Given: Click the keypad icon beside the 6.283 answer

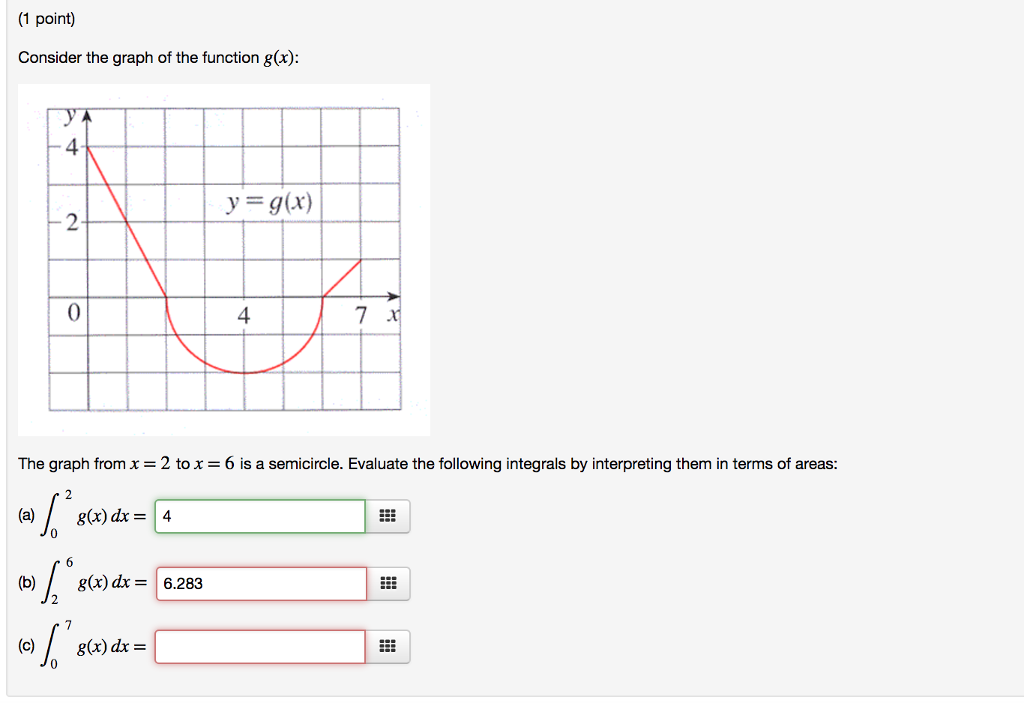Looking at the screenshot, I should [389, 583].
